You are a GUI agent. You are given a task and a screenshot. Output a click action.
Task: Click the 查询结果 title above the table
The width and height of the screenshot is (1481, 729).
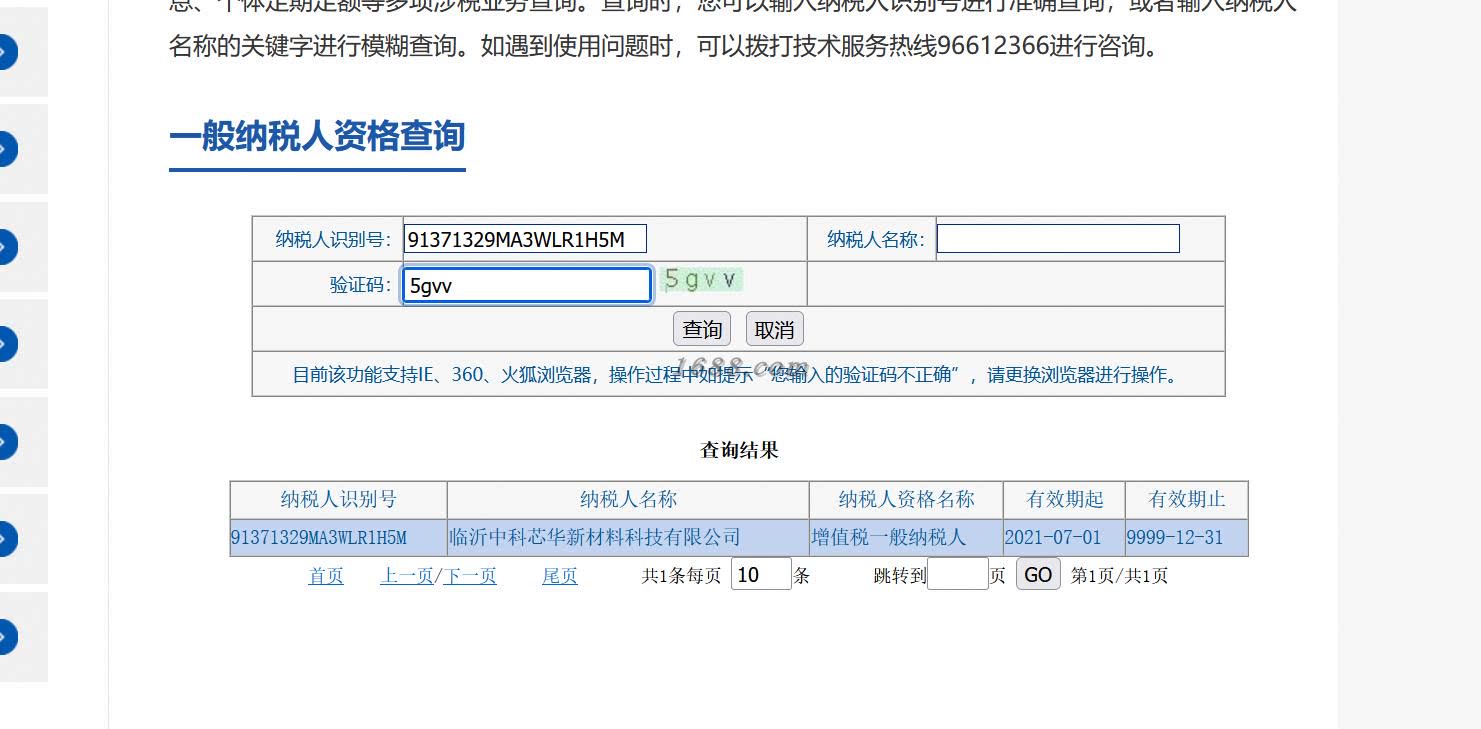coord(739,450)
